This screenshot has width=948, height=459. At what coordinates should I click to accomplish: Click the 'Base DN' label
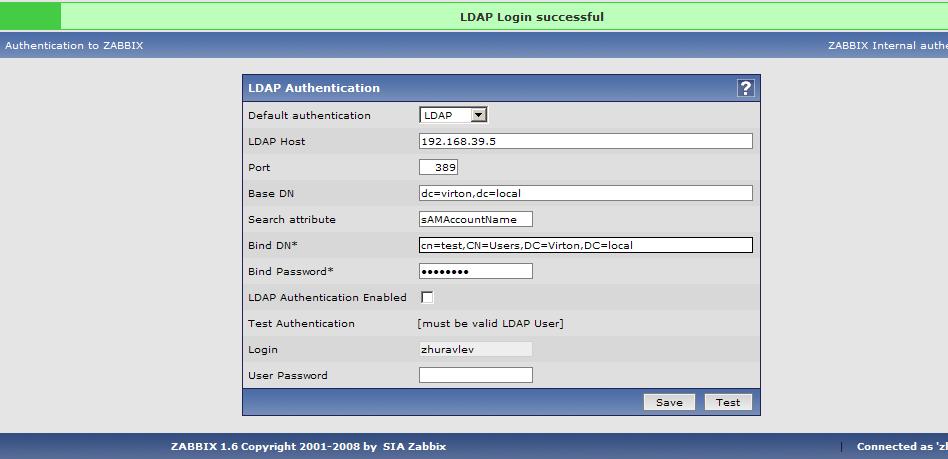[x=271, y=194]
